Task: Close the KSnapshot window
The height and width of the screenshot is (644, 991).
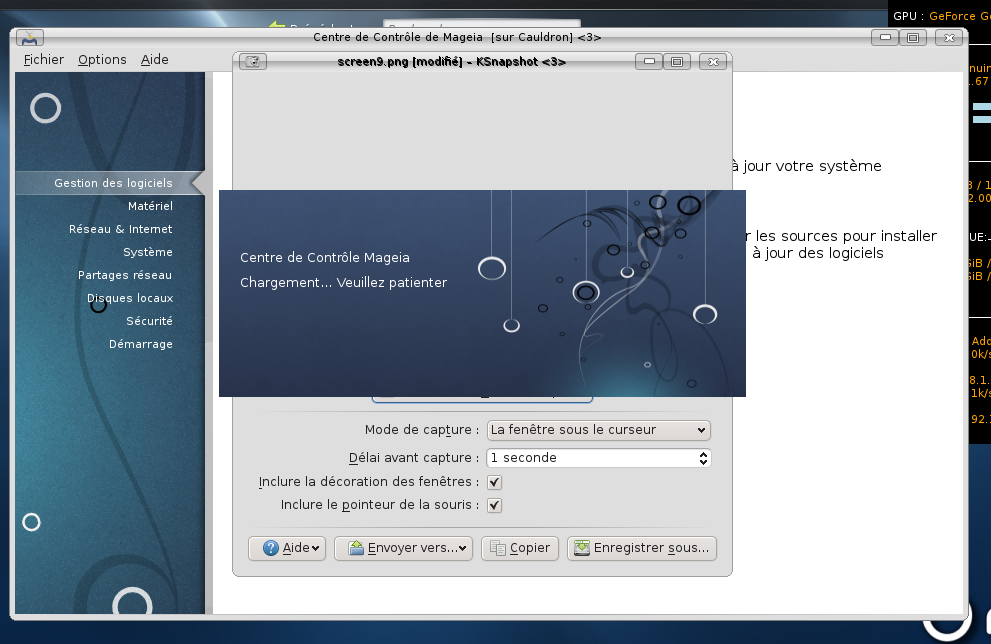Action: click(713, 61)
